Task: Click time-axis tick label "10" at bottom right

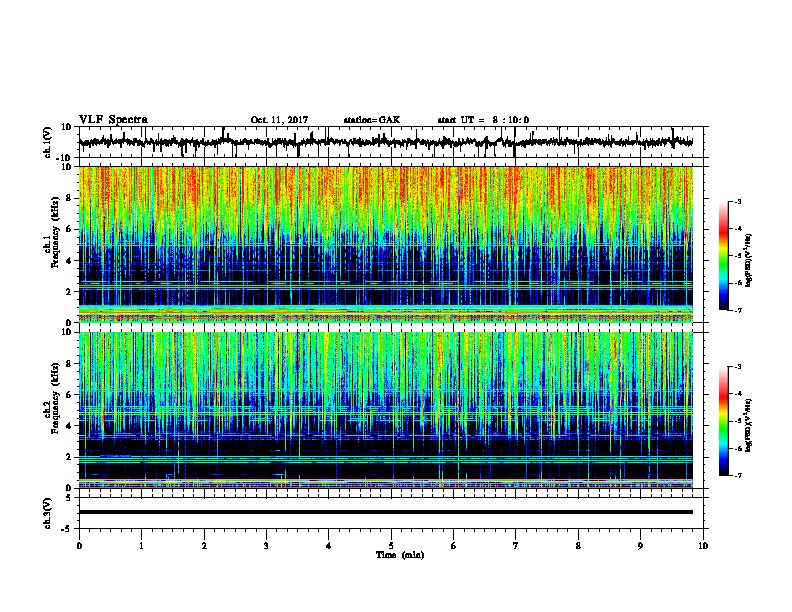Action: click(703, 546)
